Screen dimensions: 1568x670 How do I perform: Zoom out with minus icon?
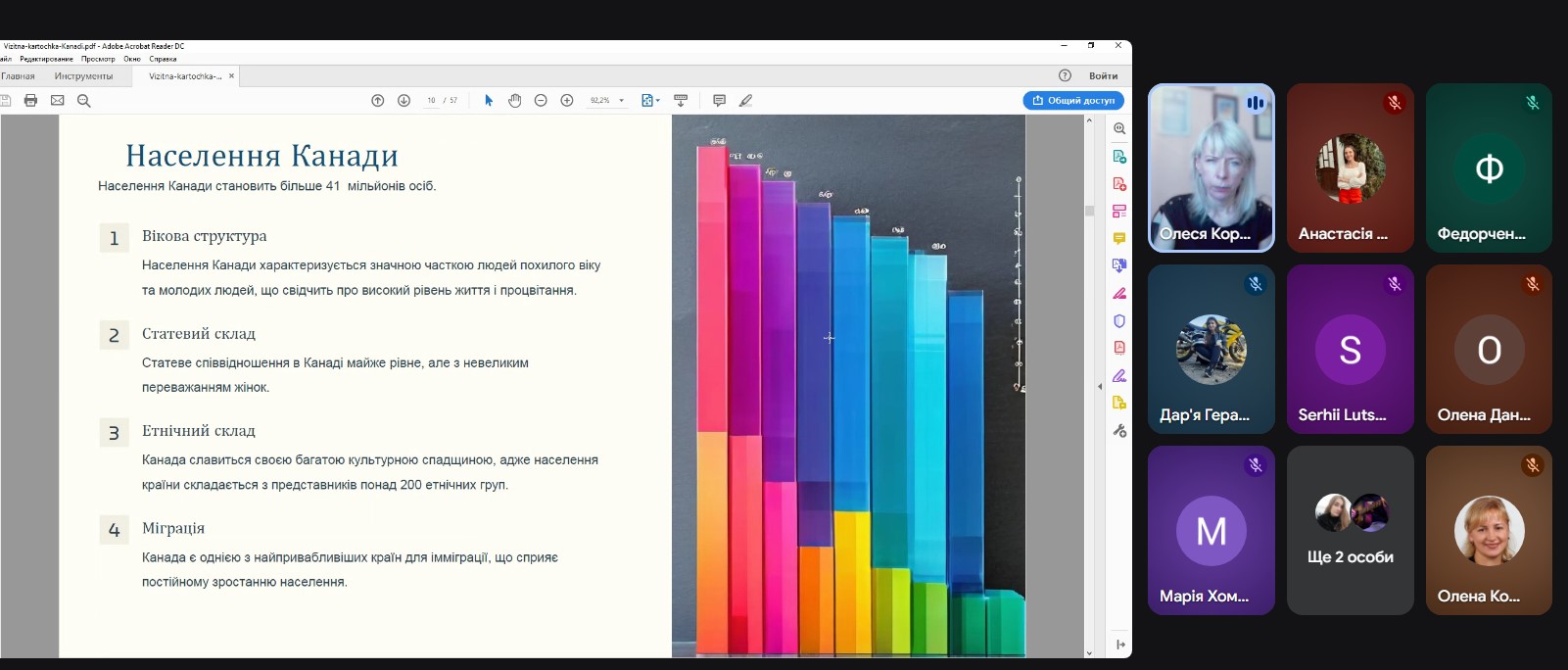click(x=541, y=101)
